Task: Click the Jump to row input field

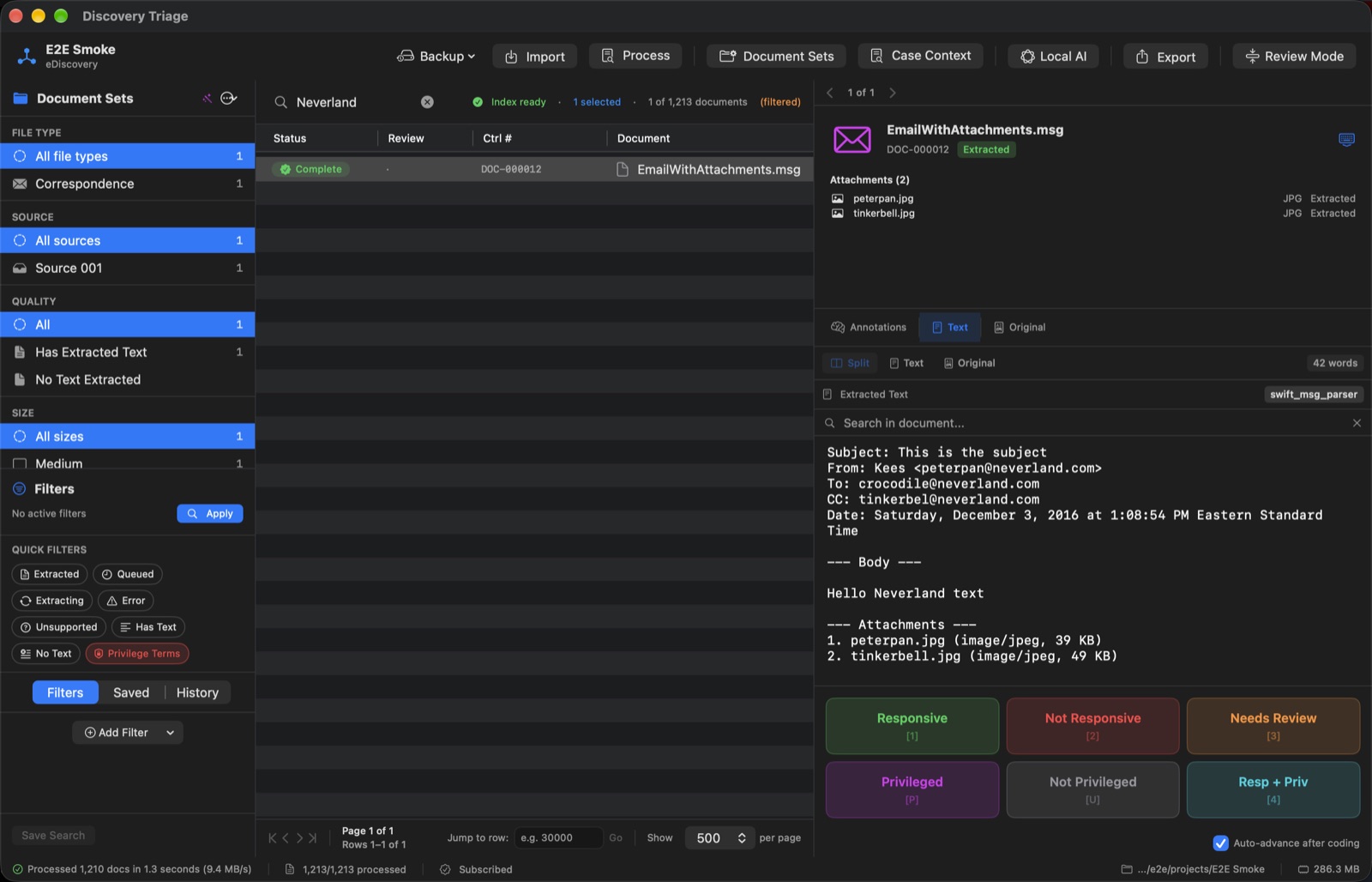Action: [557, 838]
